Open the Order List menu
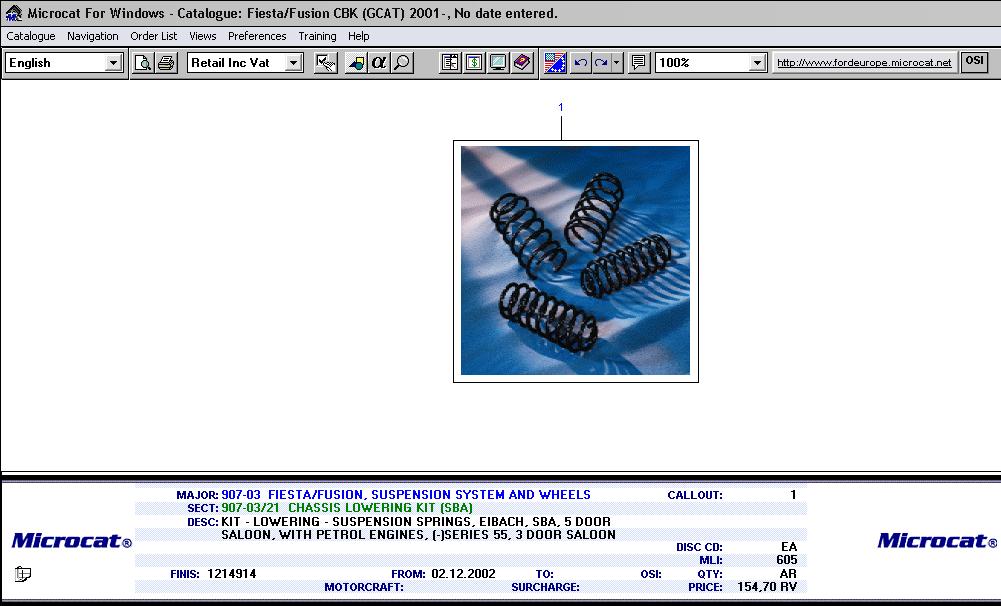1001x606 pixels. (153, 36)
